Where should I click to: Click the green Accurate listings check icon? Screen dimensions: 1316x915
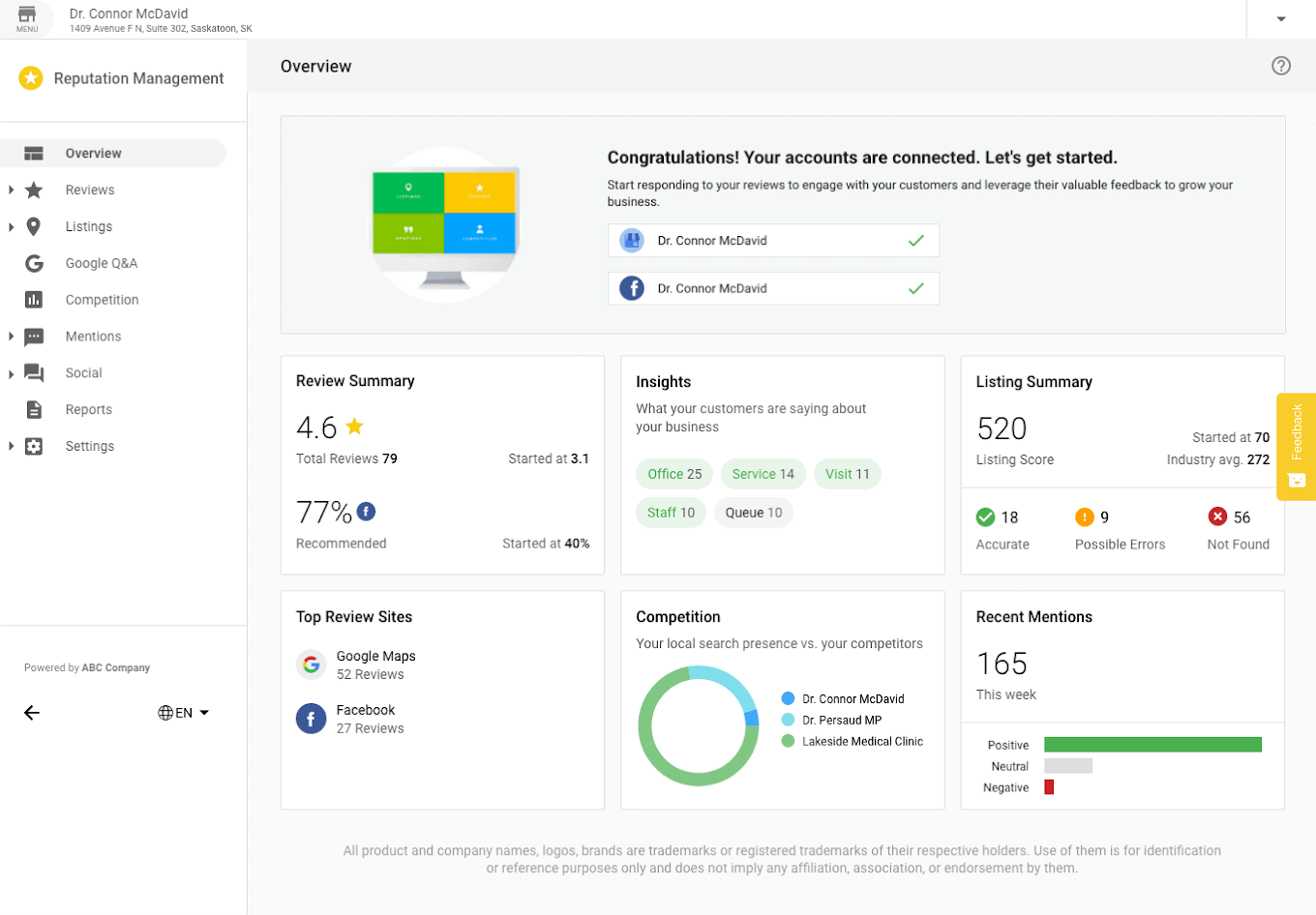point(985,517)
